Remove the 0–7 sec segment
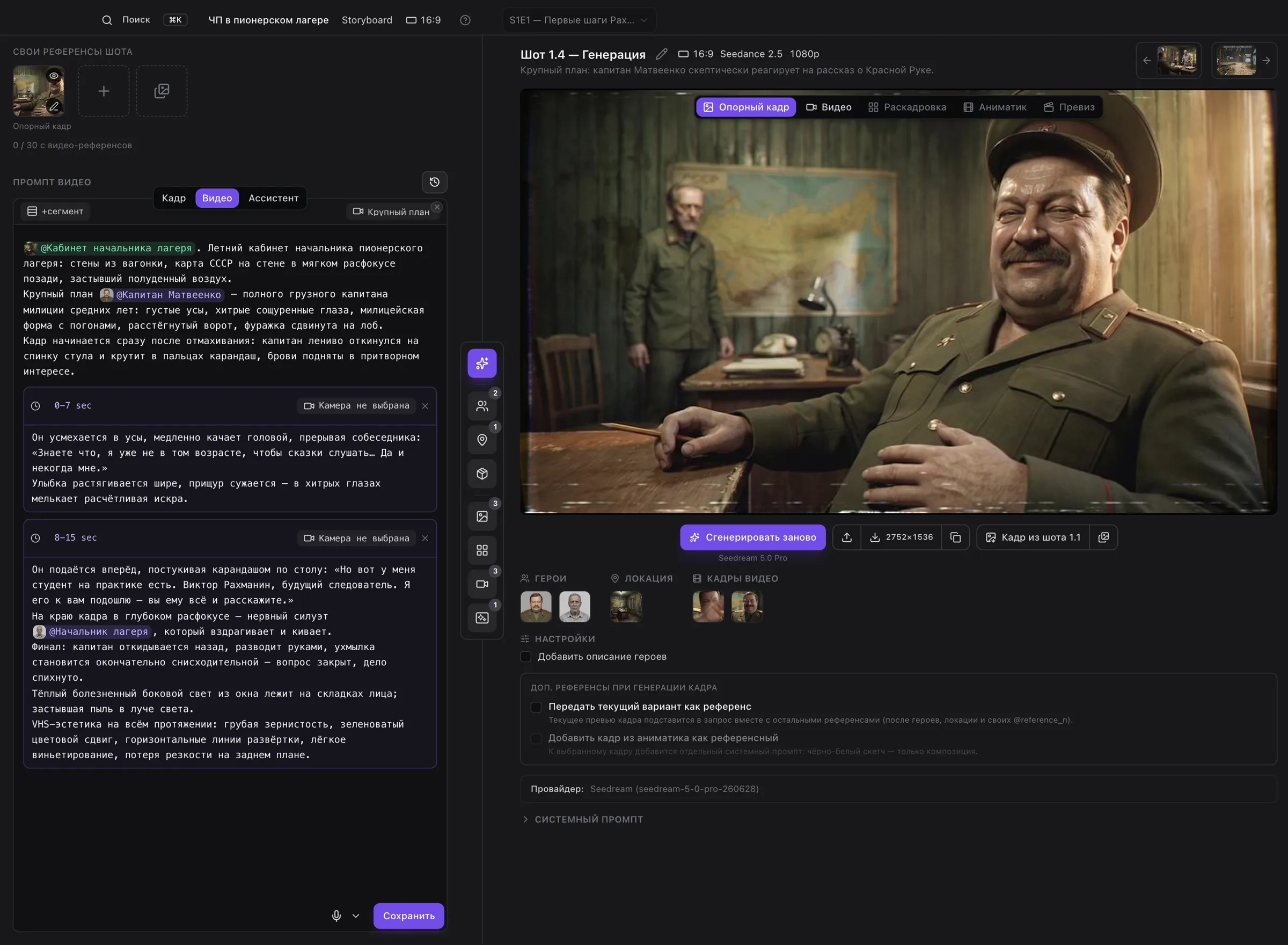The height and width of the screenshot is (945, 1288). click(425, 406)
